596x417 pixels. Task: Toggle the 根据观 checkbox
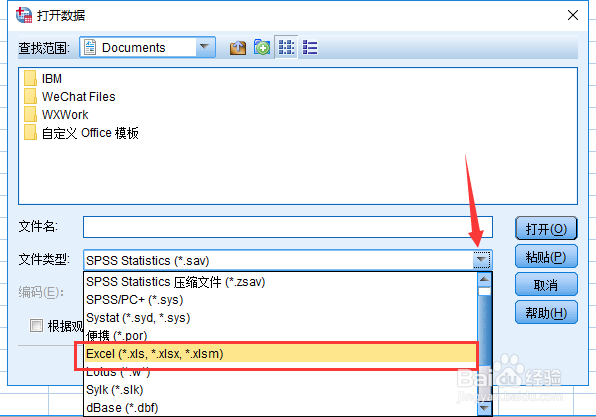pyautogui.click(x=36, y=326)
